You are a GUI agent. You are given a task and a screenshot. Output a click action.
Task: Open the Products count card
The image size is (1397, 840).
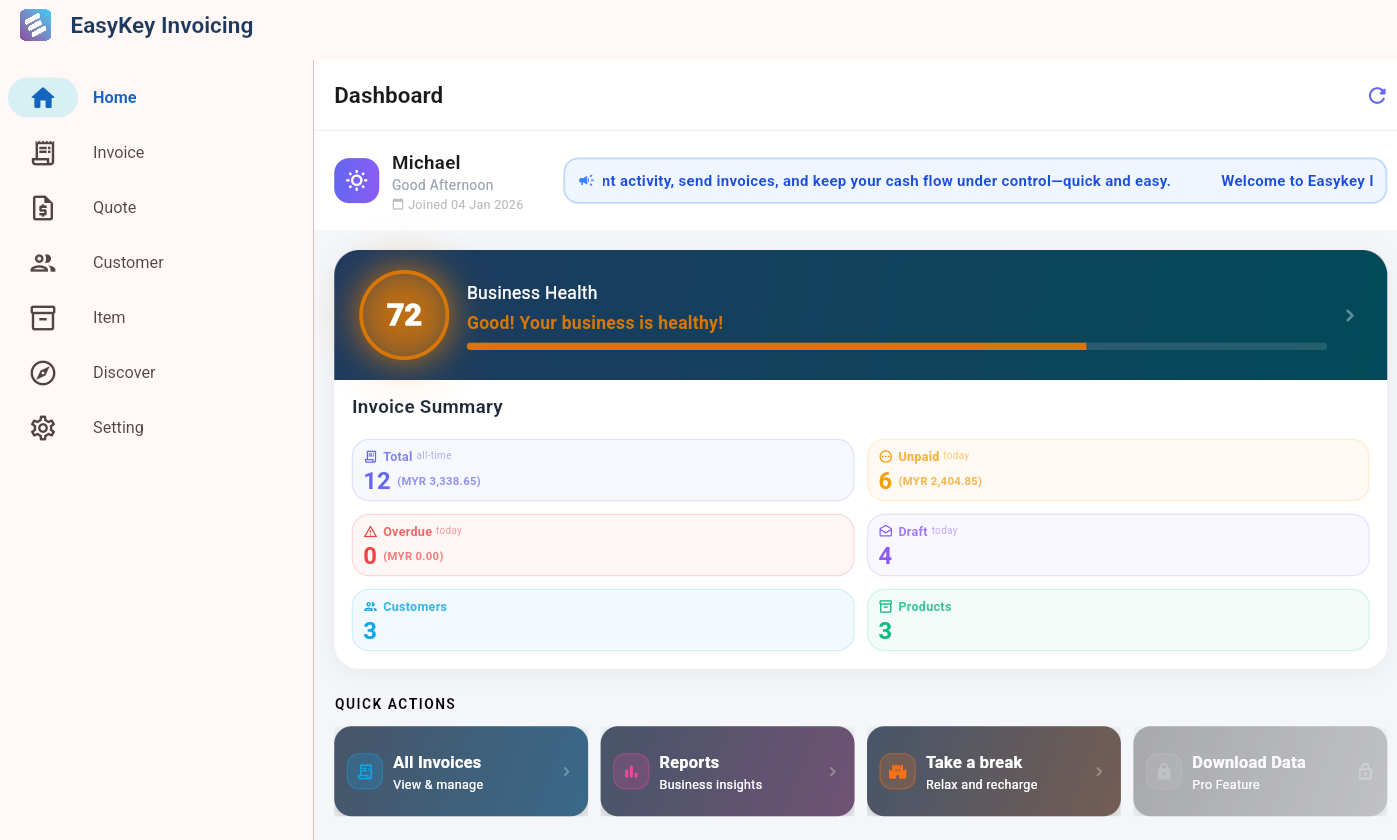click(1118, 620)
